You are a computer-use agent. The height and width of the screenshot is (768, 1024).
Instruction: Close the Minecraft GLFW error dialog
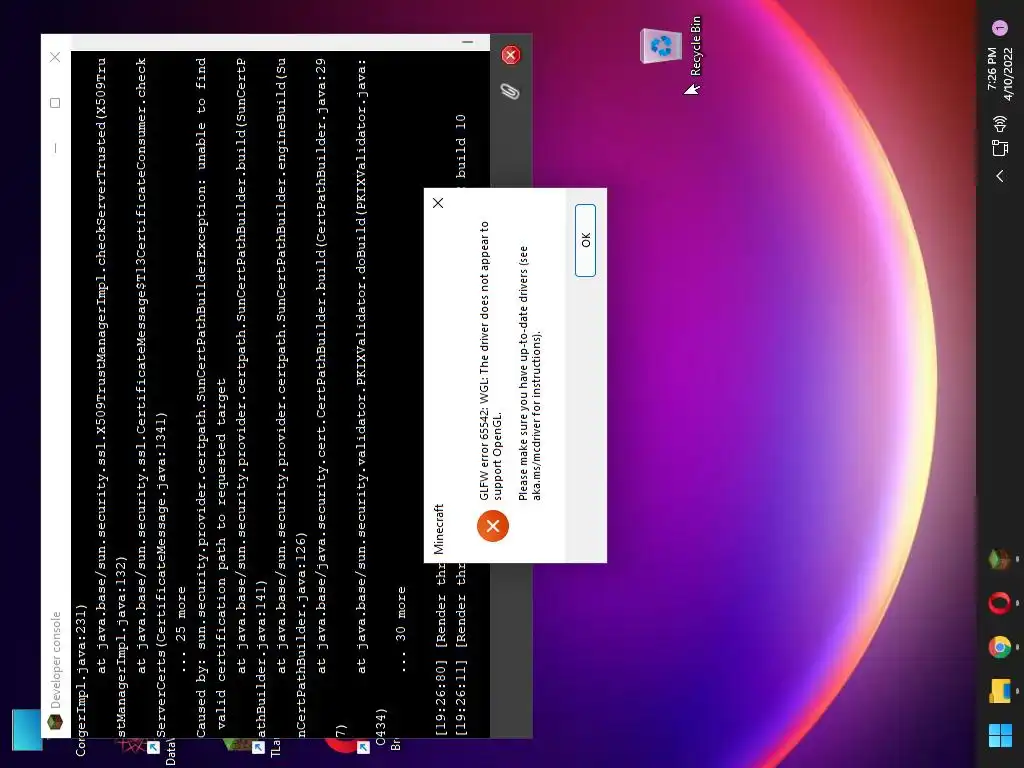point(438,203)
